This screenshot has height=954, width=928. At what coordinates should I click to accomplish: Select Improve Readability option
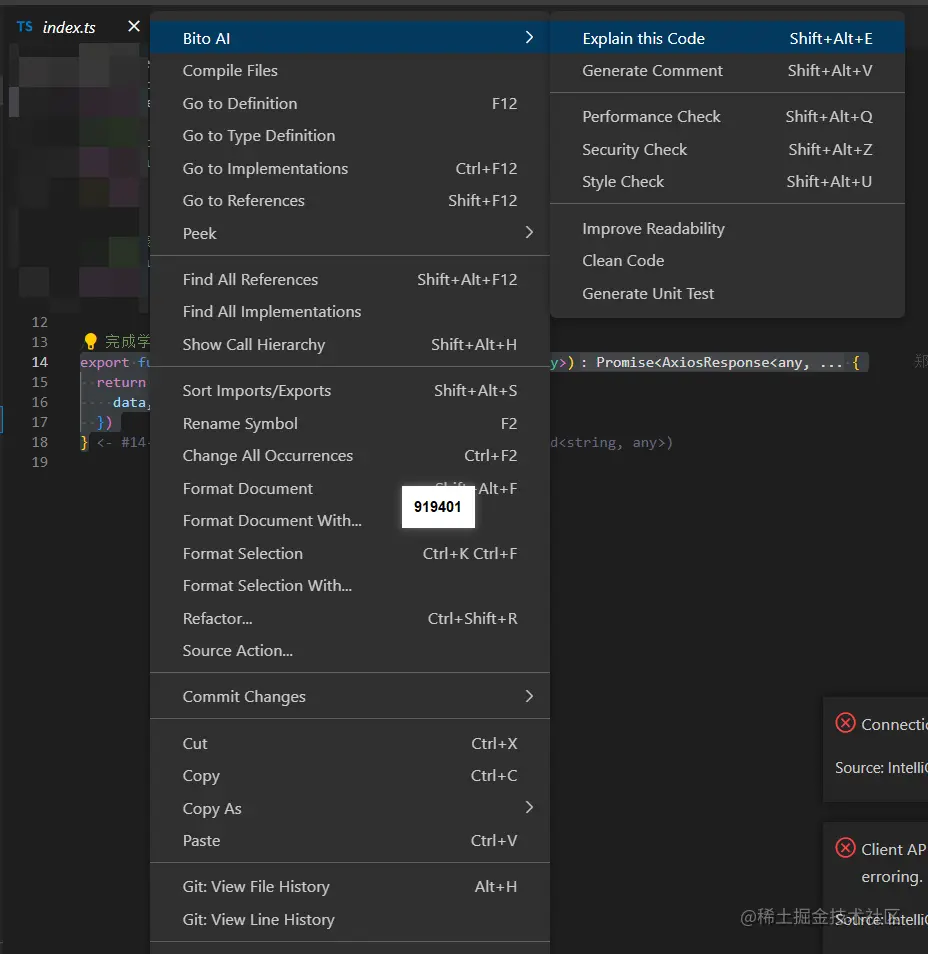coord(727,228)
